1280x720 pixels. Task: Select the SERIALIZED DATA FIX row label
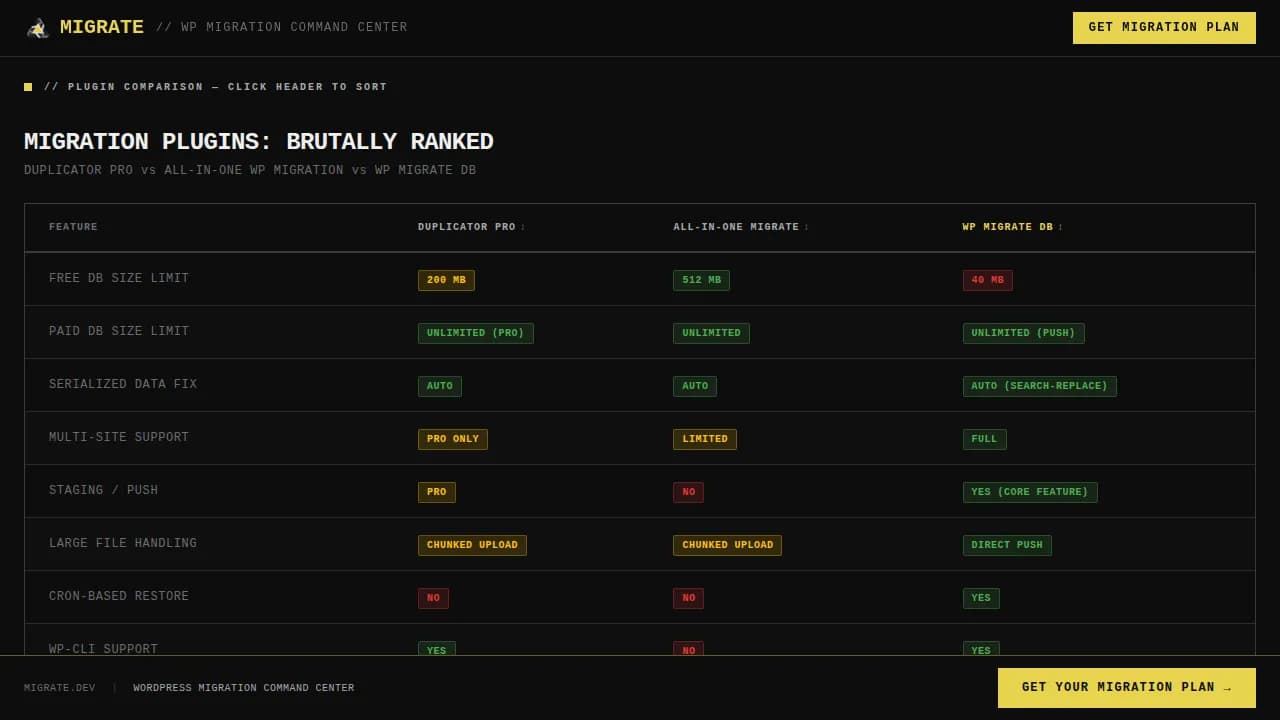pos(123,384)
